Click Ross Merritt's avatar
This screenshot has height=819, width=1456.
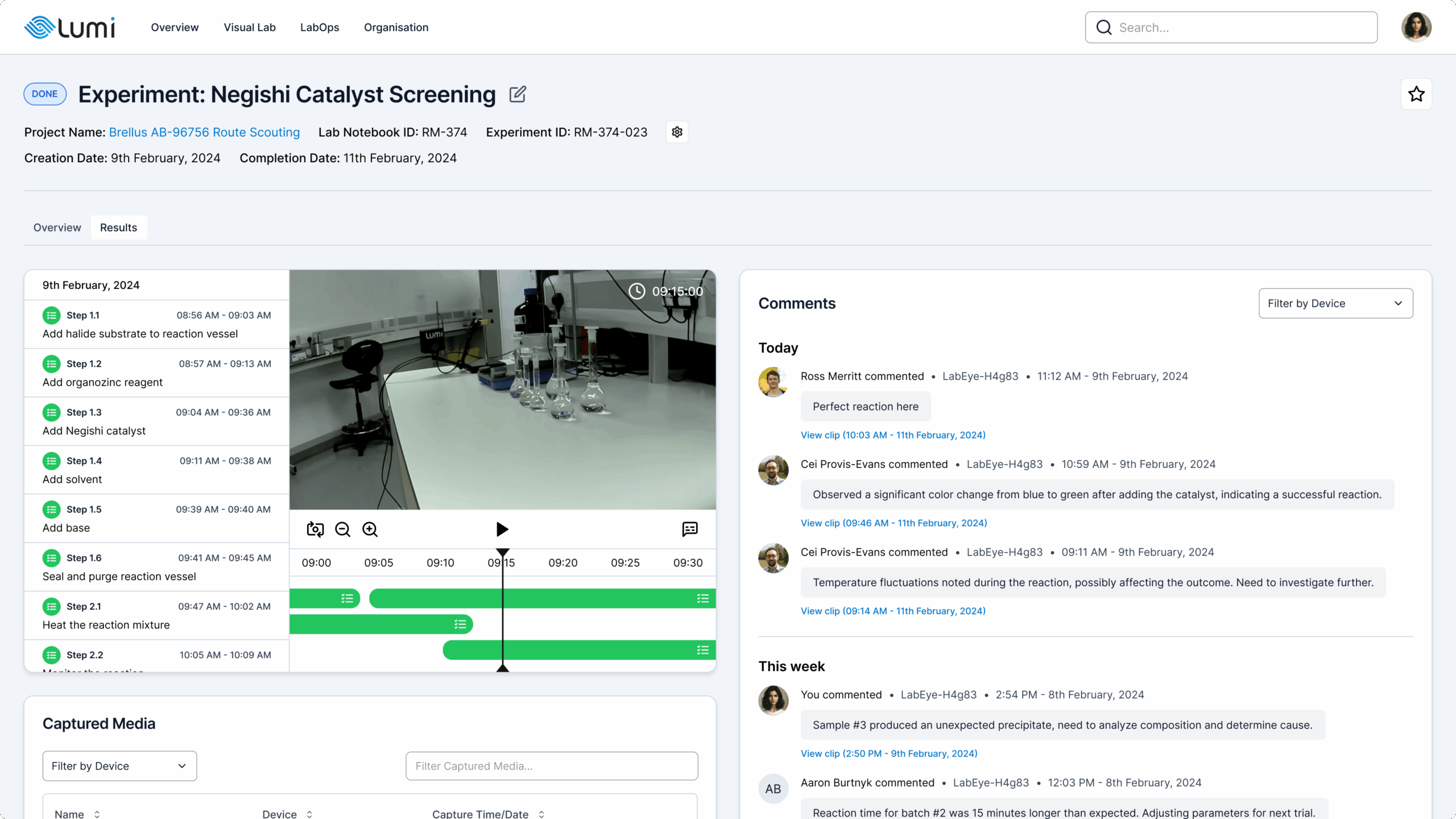click(x=773, y=382)
